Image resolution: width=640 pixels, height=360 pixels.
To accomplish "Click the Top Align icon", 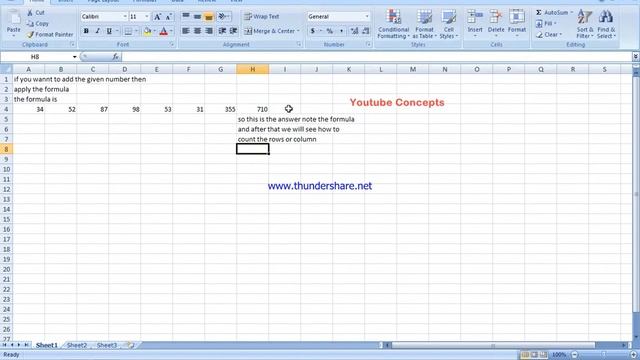I will pyautogui.click(x=186, y=17).
